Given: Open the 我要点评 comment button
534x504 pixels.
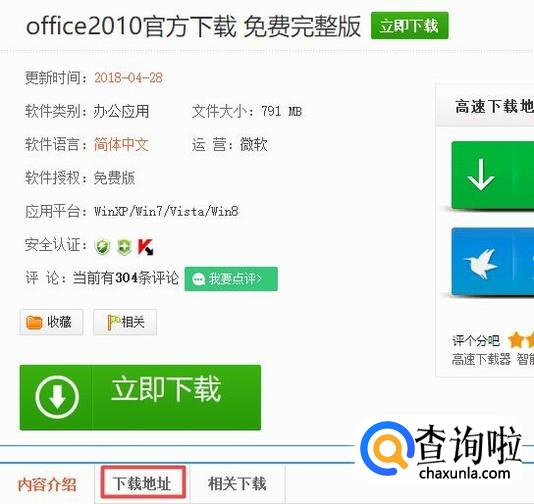Looking at the screenshot, I should (x=231, y=279).
